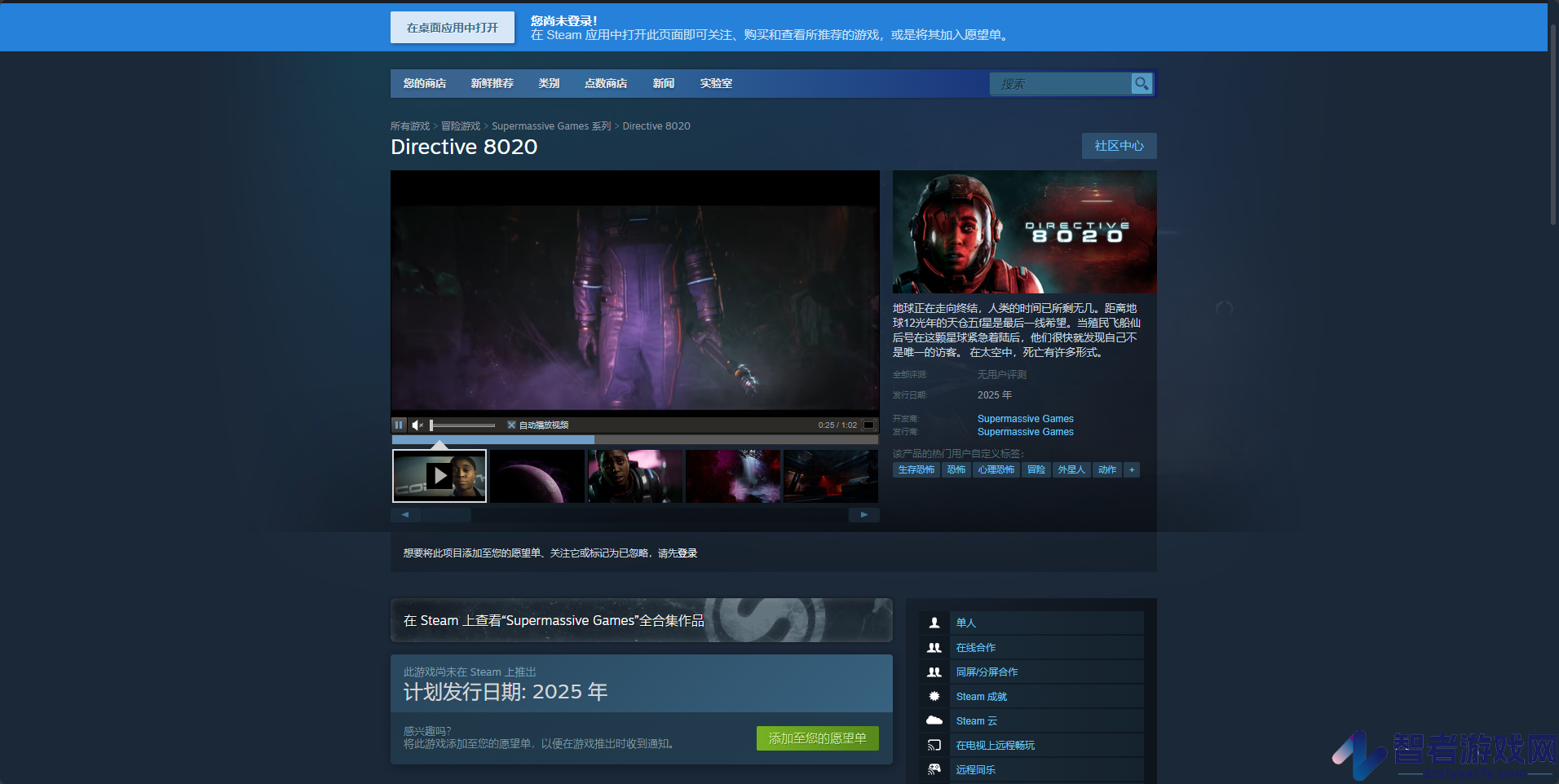Select the astronaut face screenshot thumbnail
The height and width of the screenshot is (784, 1559).
tap(635, 476)
